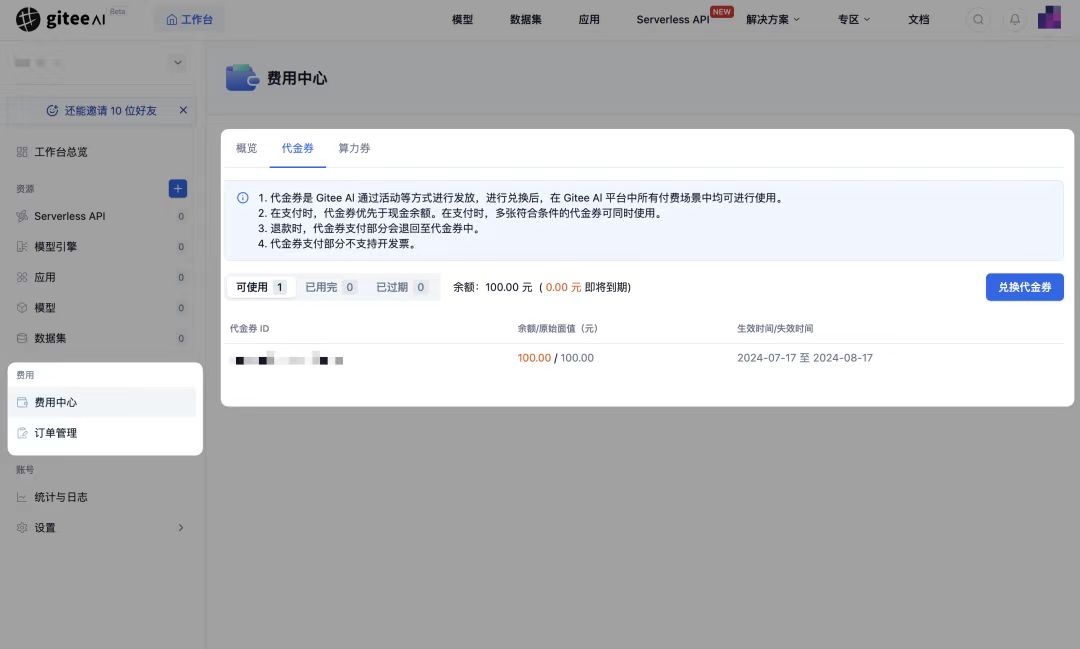Select the 可使用 voucher filter
The height and width of the screenshot is (649, 1080).
pos(259,286)
